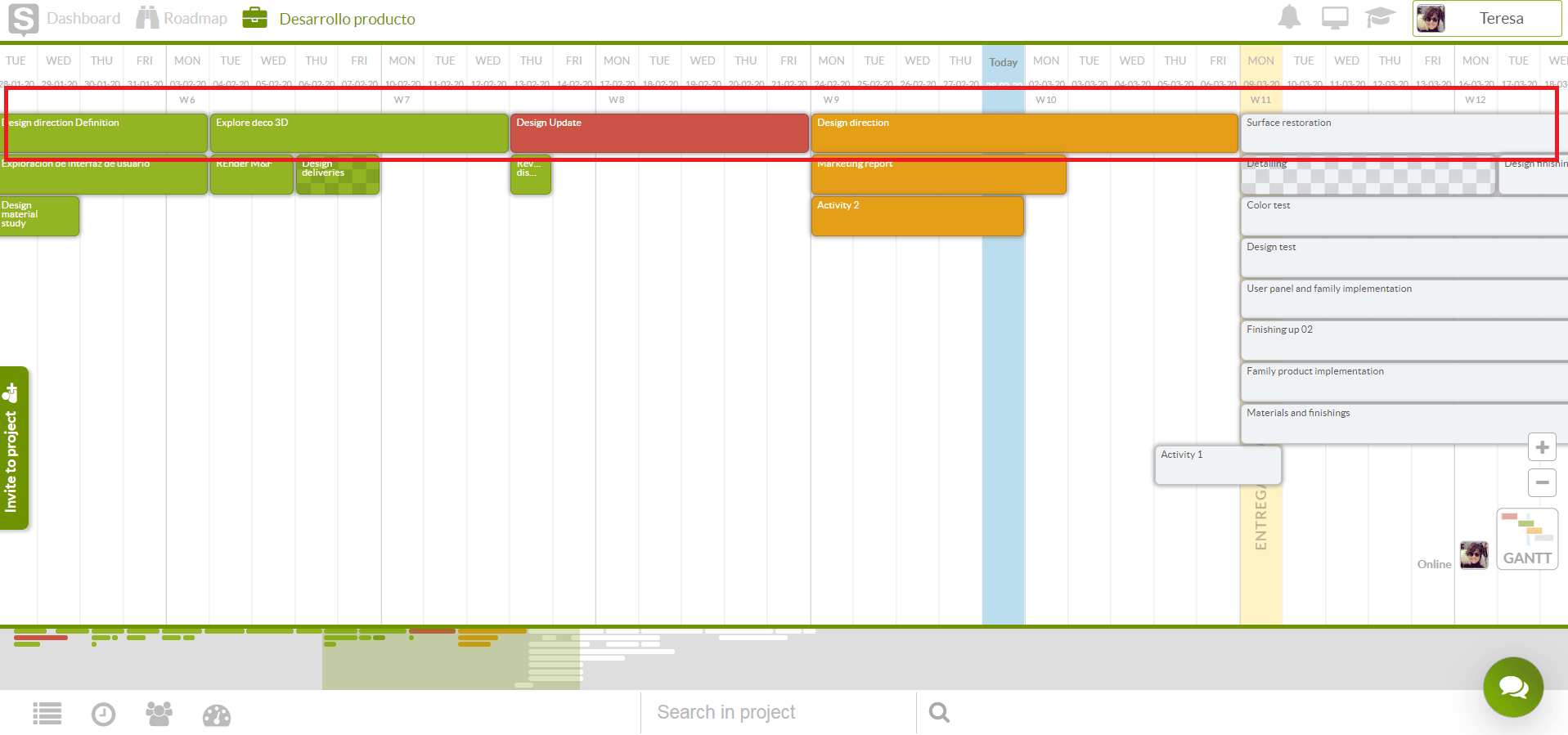Select the Design deliveries activity
This screenshot has width=1568, height=735.
point(337,174)
